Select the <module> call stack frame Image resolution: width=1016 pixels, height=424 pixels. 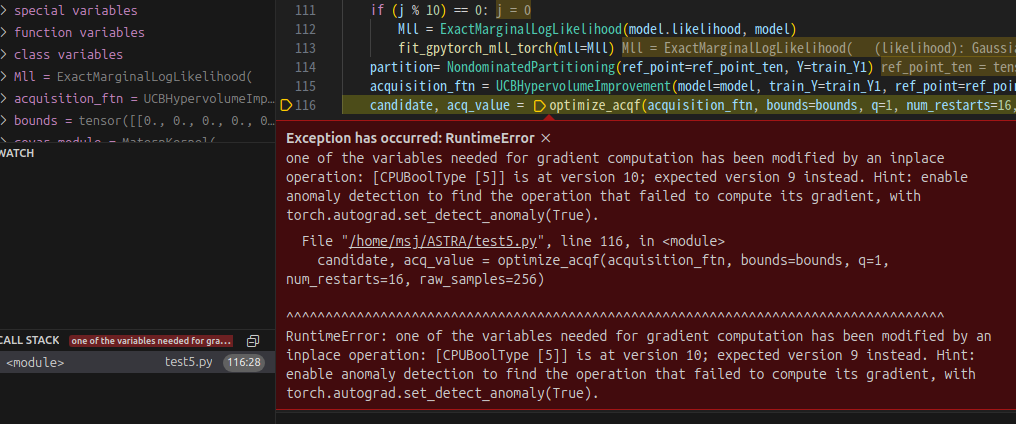pos(137,362)
